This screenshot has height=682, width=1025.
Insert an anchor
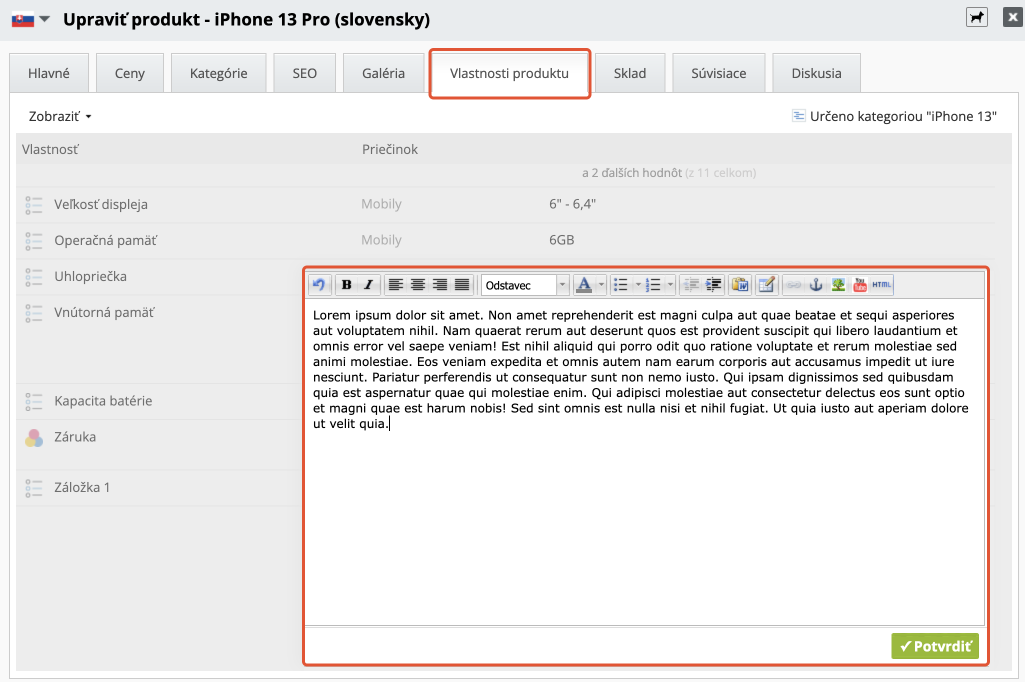click(816, 284)
